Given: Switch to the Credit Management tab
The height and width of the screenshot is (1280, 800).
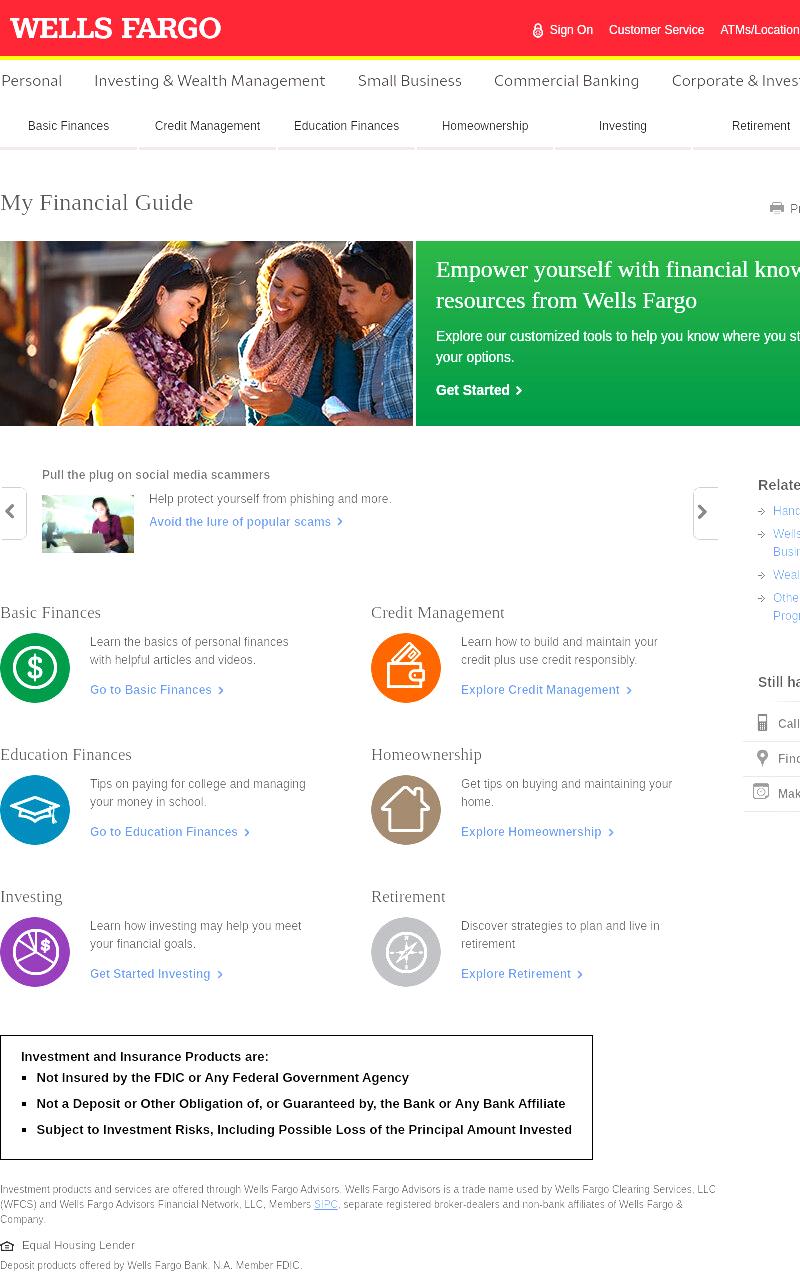Looking at the screenshot, I should pos(207,127).
